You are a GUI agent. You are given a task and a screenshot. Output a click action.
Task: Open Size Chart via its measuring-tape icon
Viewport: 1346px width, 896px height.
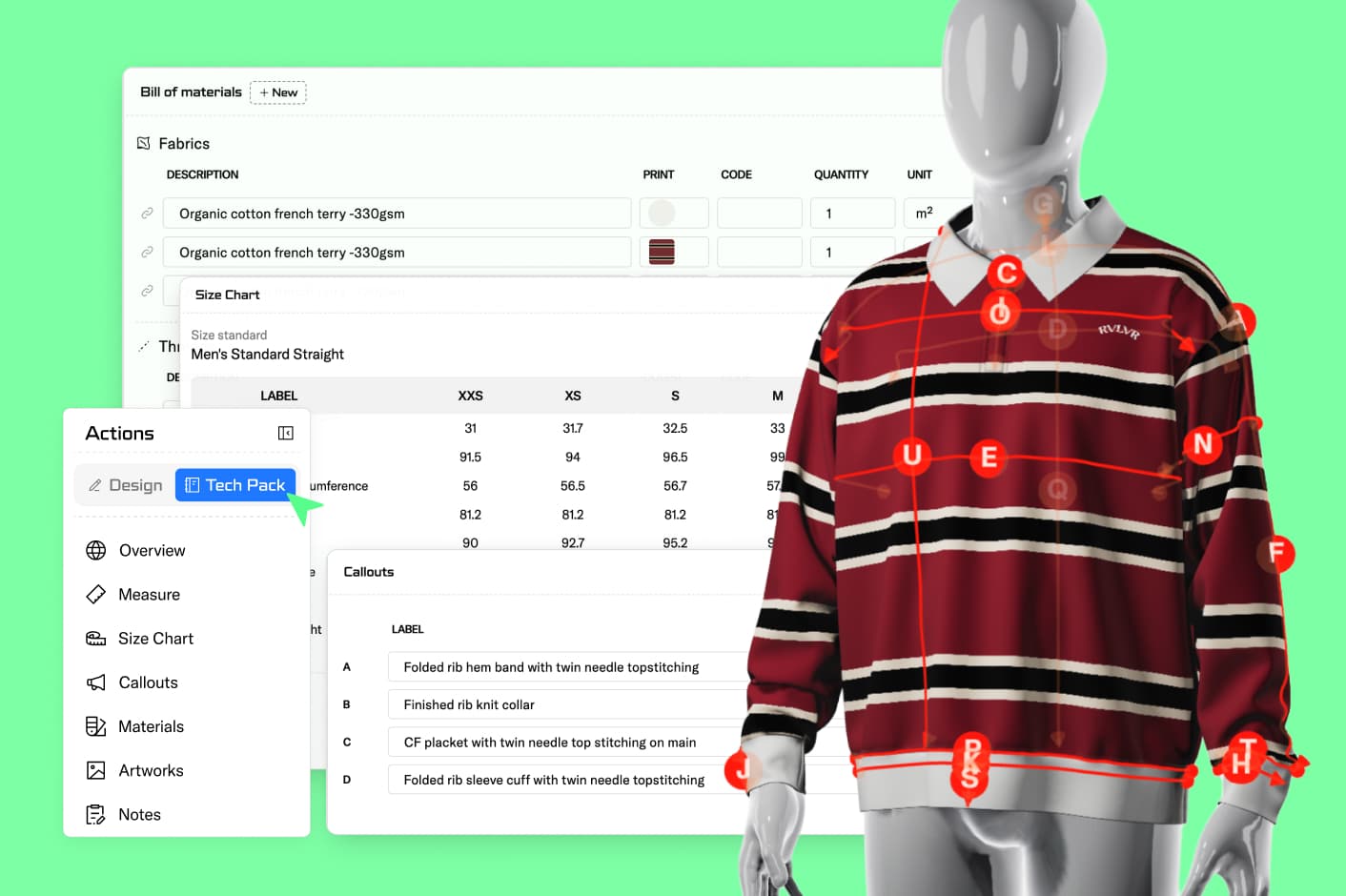pos(95,638)
